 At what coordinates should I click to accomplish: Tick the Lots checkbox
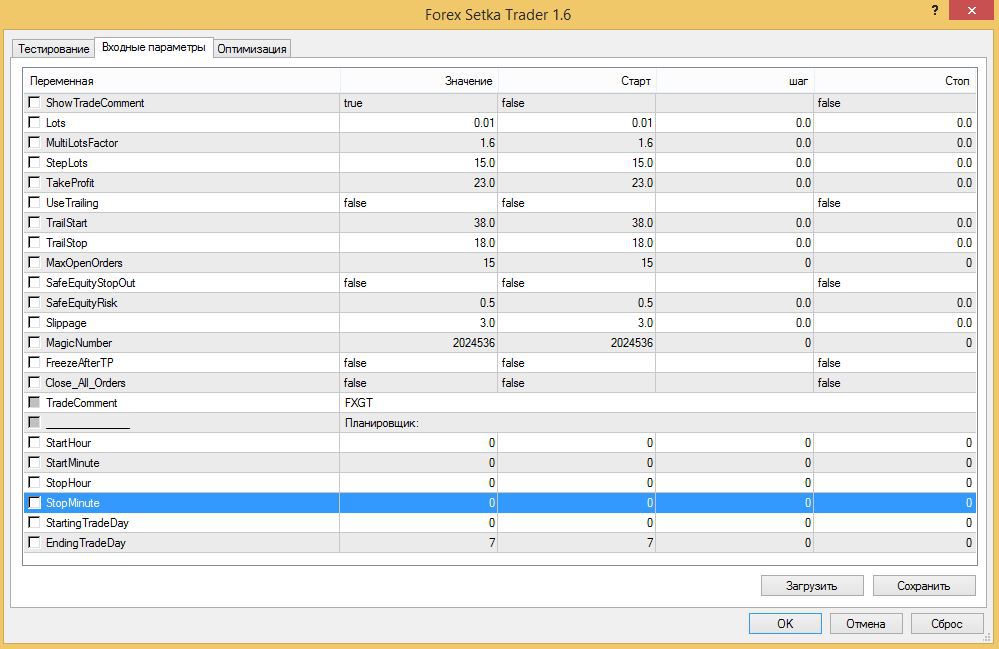(34, 122)
